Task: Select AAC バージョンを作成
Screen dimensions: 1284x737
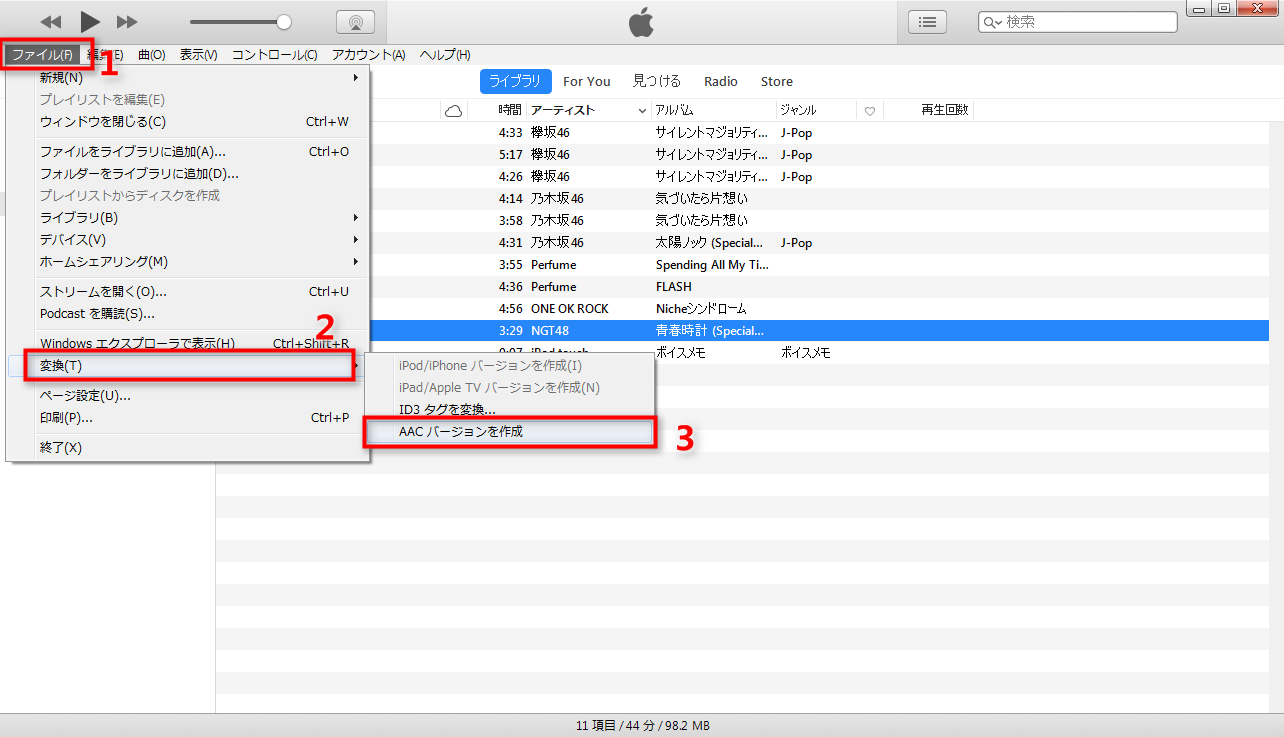Action: pos(509,432)
